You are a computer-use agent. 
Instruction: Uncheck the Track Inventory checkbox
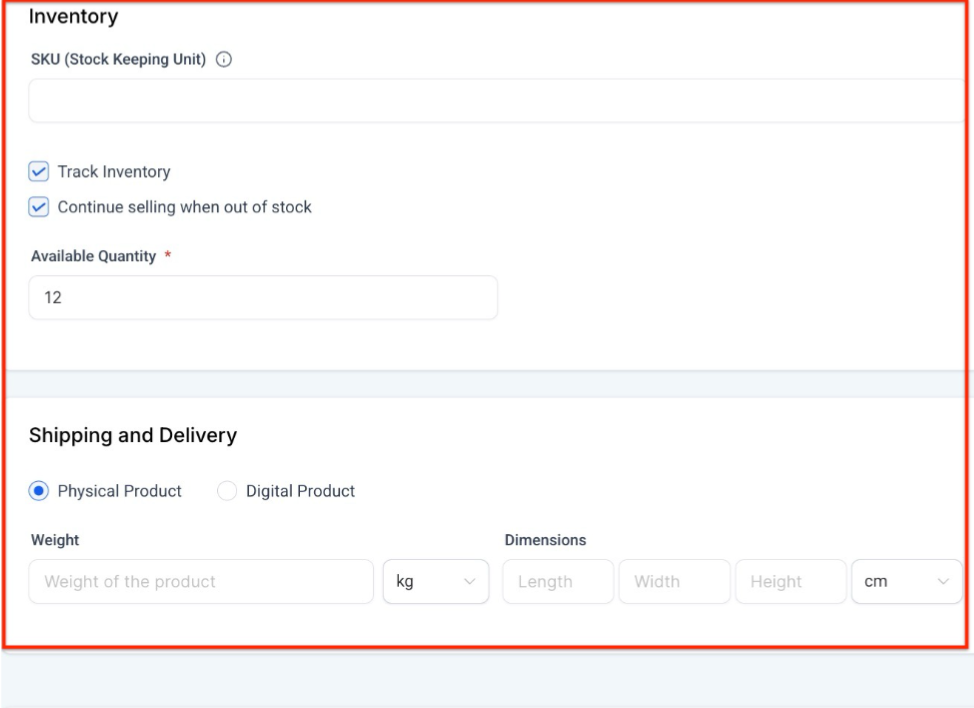pos(39,172)
